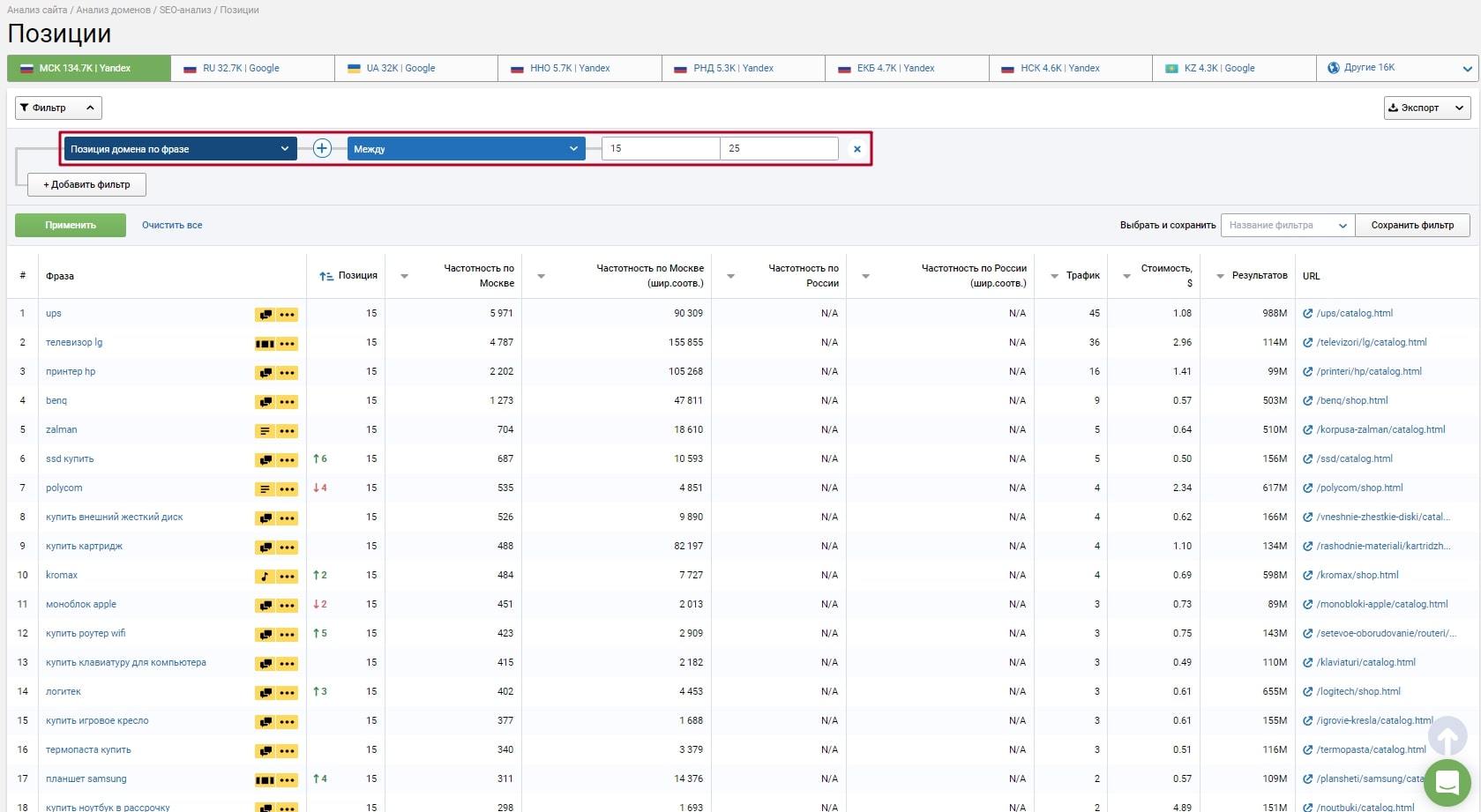Click '+ Добавить фильтр' button

point(86,184)
